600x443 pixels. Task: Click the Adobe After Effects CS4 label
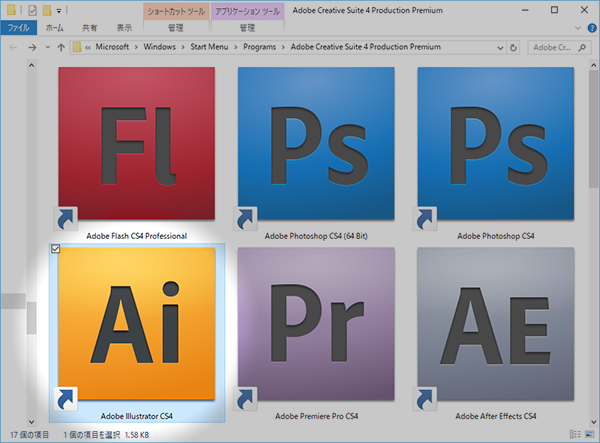496,416
